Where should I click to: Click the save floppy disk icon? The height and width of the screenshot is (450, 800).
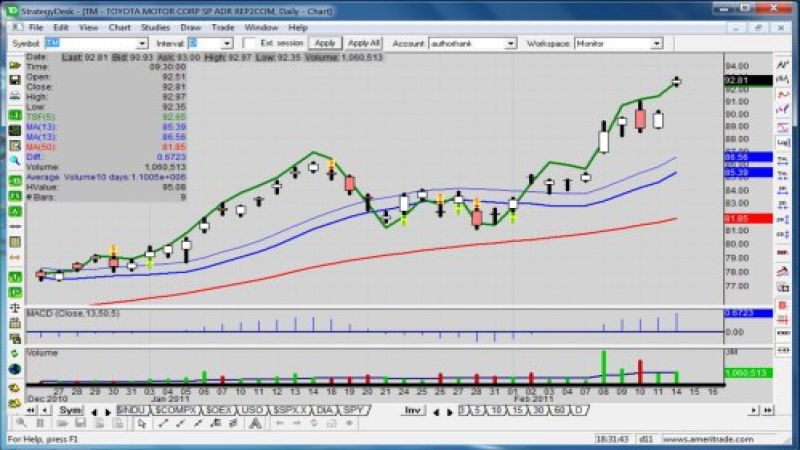pyautogui.click(x=15, y=81)
